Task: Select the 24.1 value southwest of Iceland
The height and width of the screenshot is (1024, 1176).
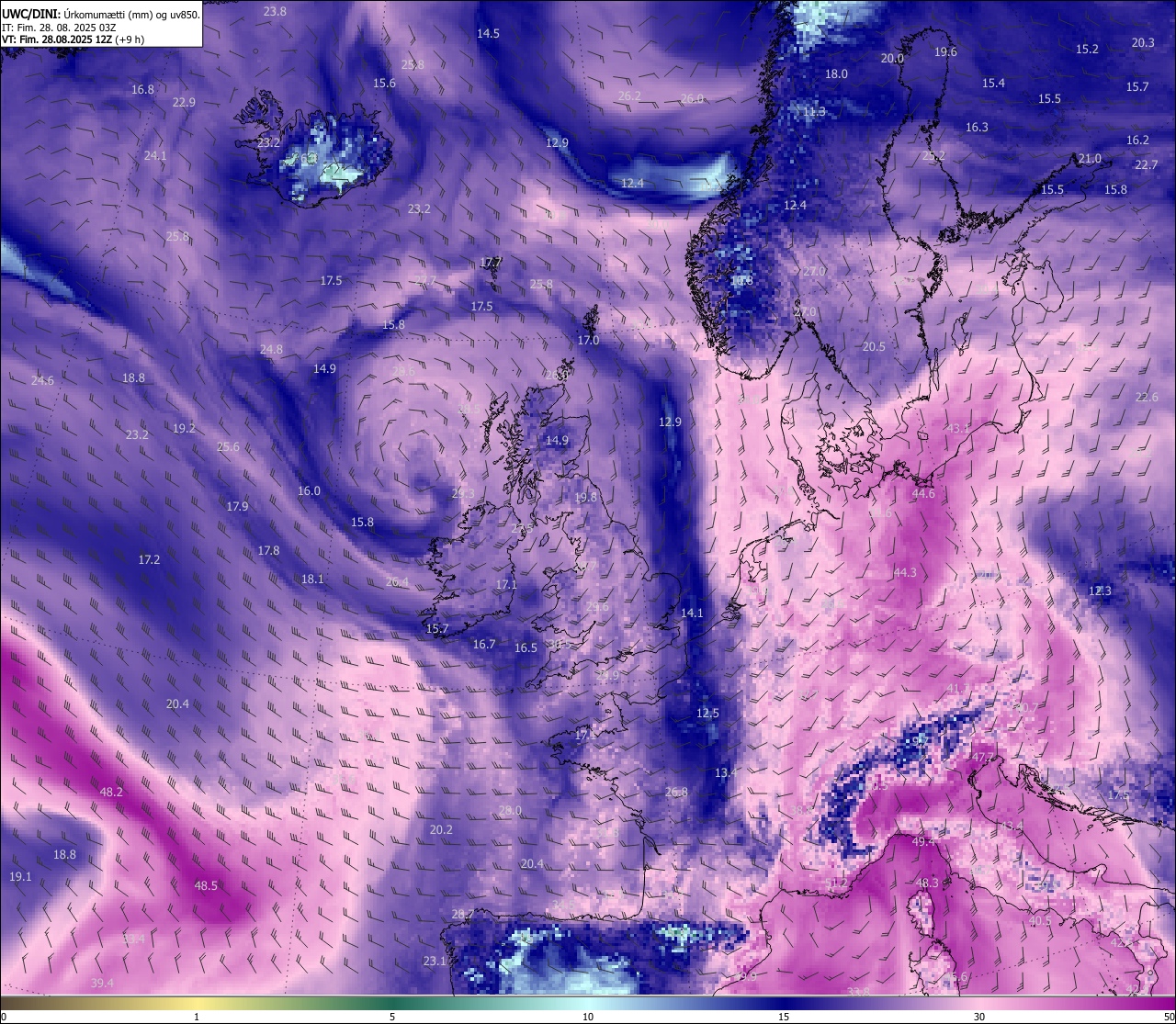Action: click(155, 155)
